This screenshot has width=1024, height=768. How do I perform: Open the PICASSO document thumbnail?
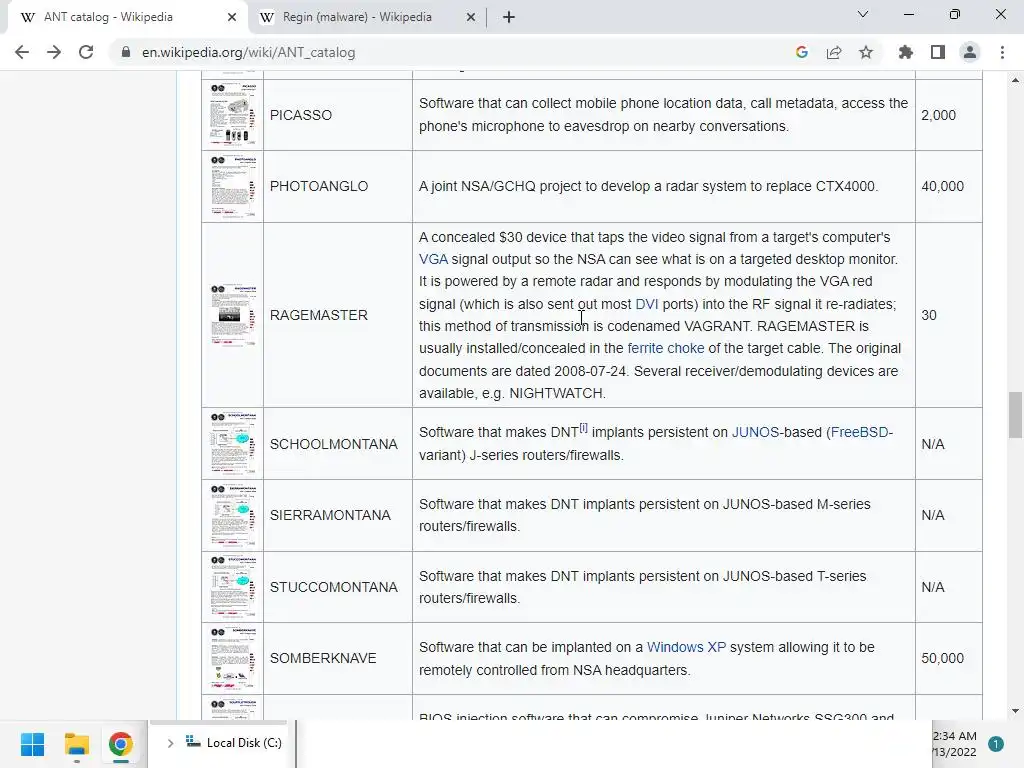point(232,115)
